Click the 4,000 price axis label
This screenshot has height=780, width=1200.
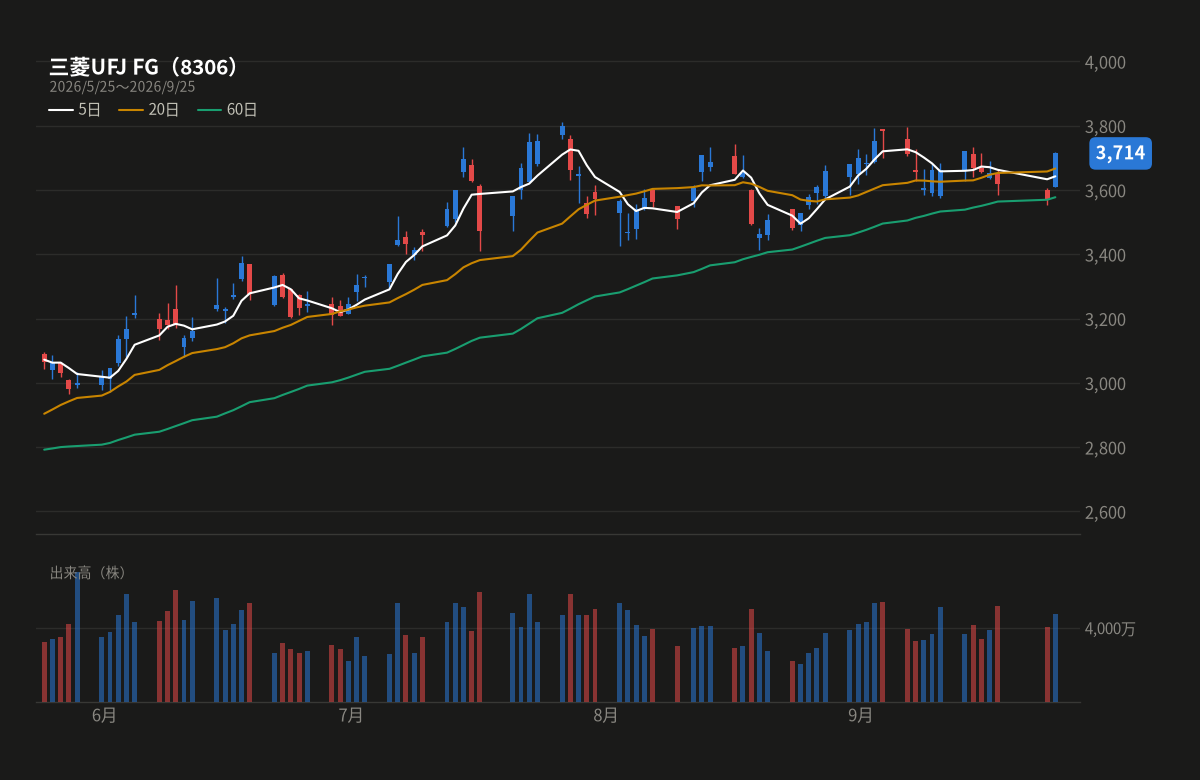1105,62
